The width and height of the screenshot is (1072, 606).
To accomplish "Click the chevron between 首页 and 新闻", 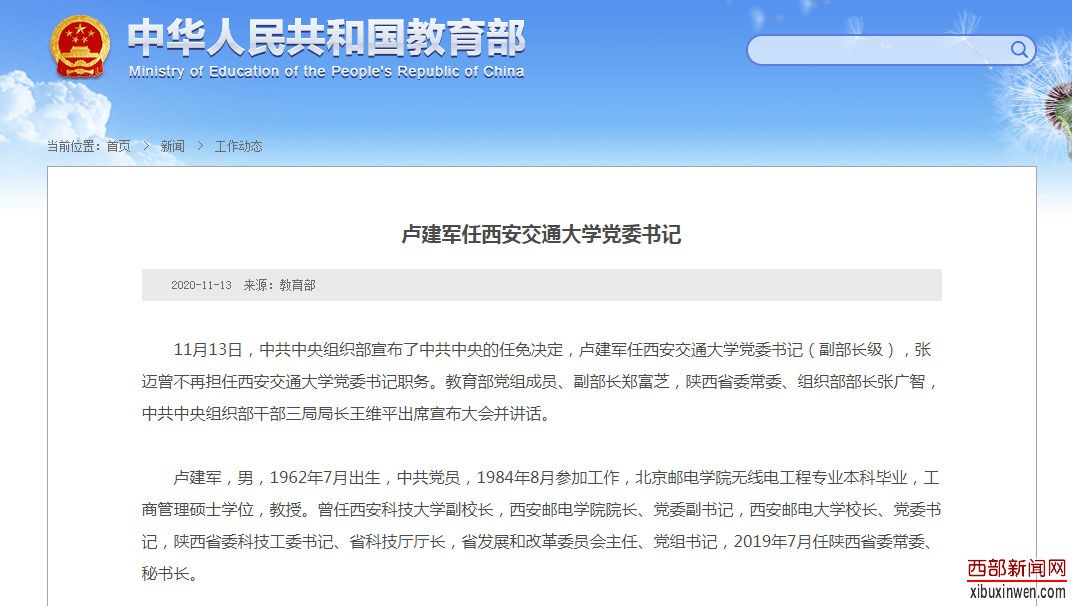I will pos(146,146).
